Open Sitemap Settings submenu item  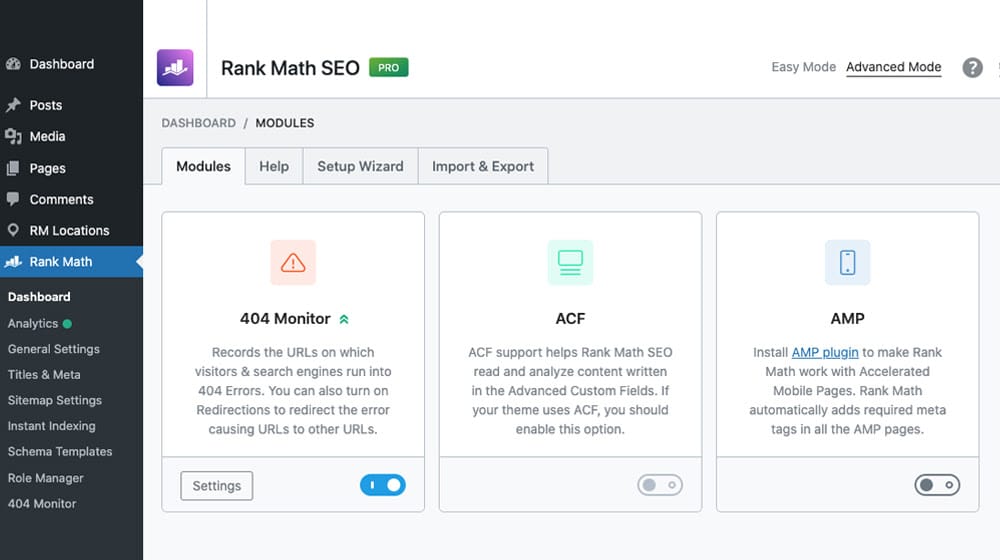pos(55,400)
